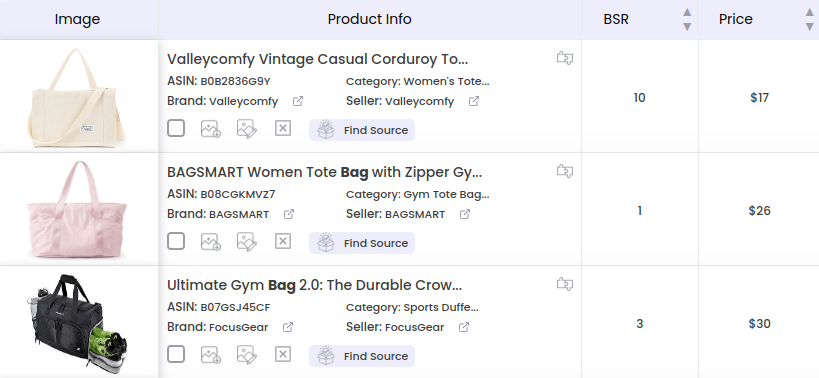Open Valleycomfy brand external link icon
The height and width of the screenshot is (378, 819).
tap(298, 101)
